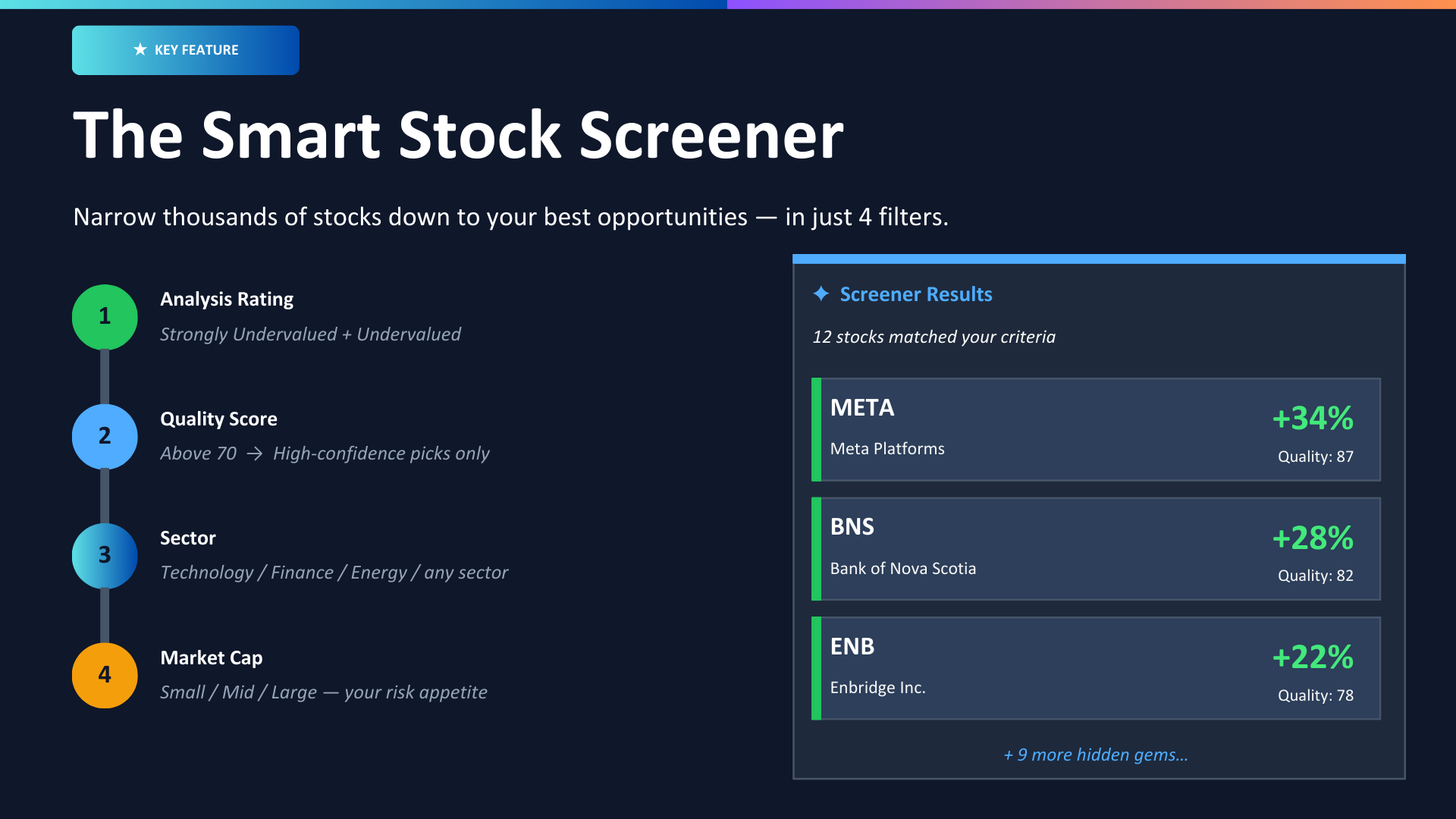Click the blue bar atop the results panel
1456x819 pixels.
(x=1098, y=259)
